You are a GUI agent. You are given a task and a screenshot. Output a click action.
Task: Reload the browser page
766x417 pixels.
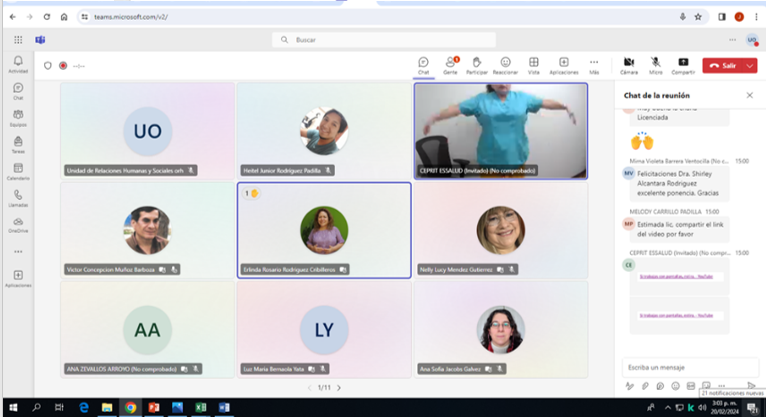[46, 17]
